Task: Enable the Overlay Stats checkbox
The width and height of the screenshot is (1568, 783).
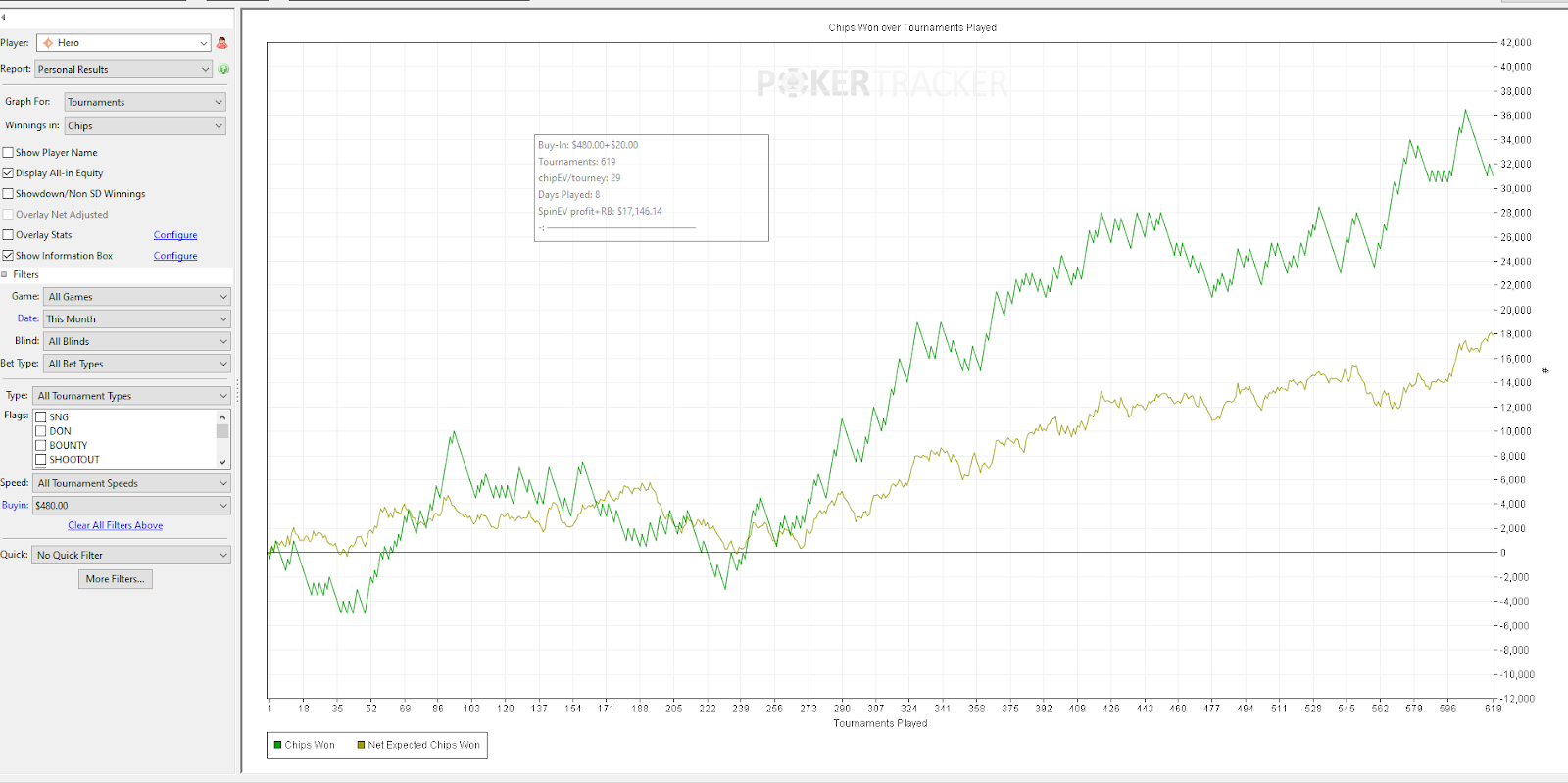Action: pos(8,235)
